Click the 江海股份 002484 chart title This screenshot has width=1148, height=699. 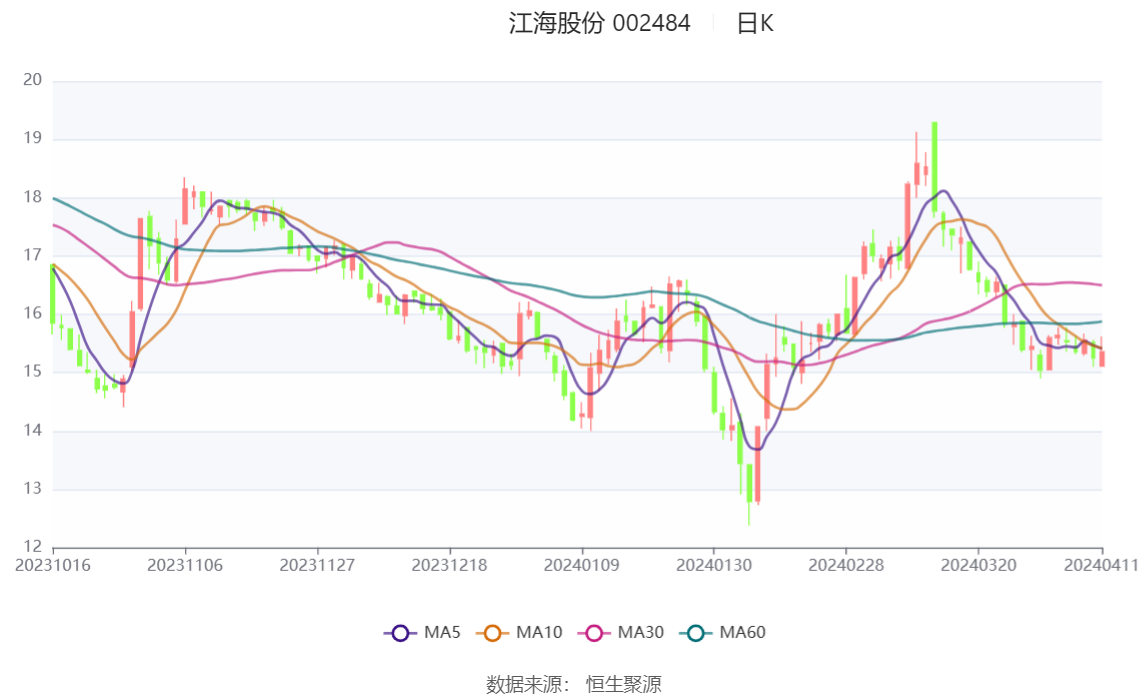(600, 24)
